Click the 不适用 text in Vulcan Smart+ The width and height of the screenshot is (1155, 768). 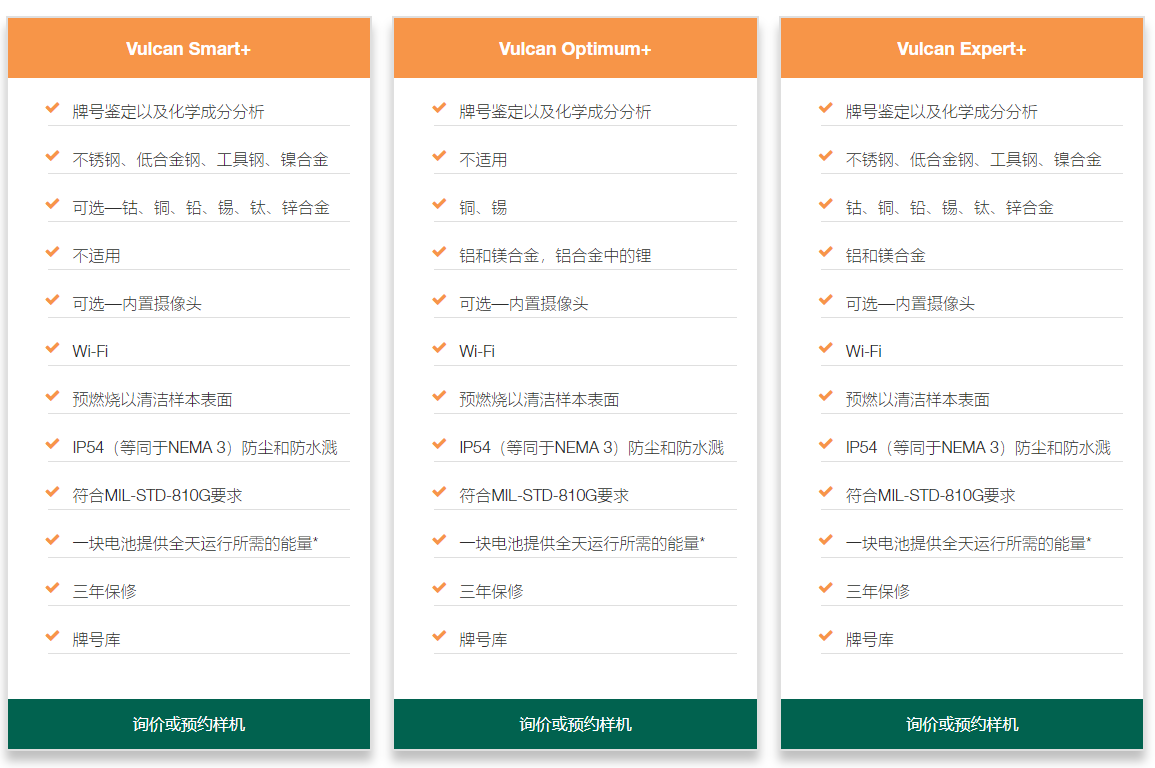pos(96,256)
